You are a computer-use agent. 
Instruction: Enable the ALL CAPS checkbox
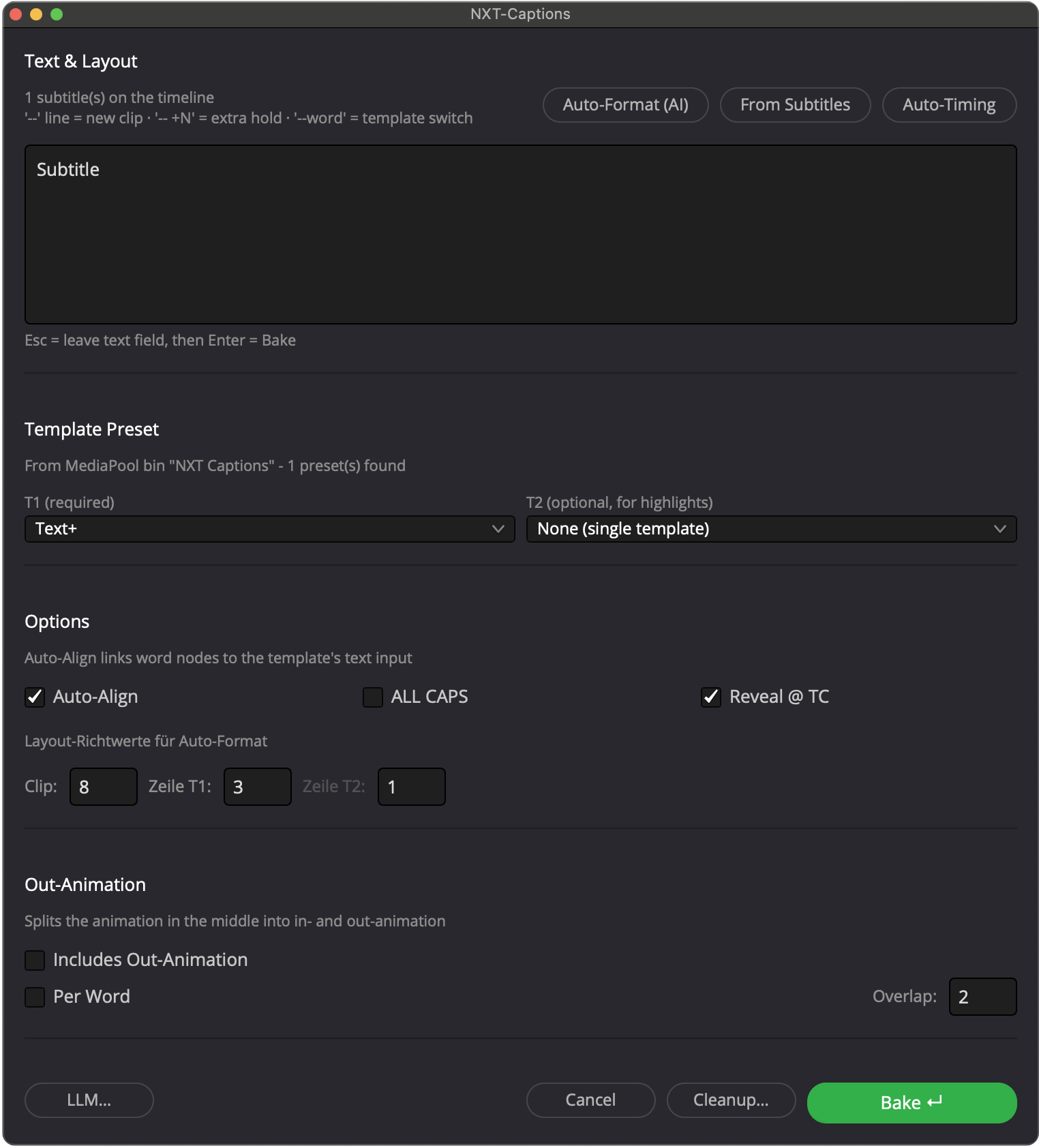tap(373, 697)
